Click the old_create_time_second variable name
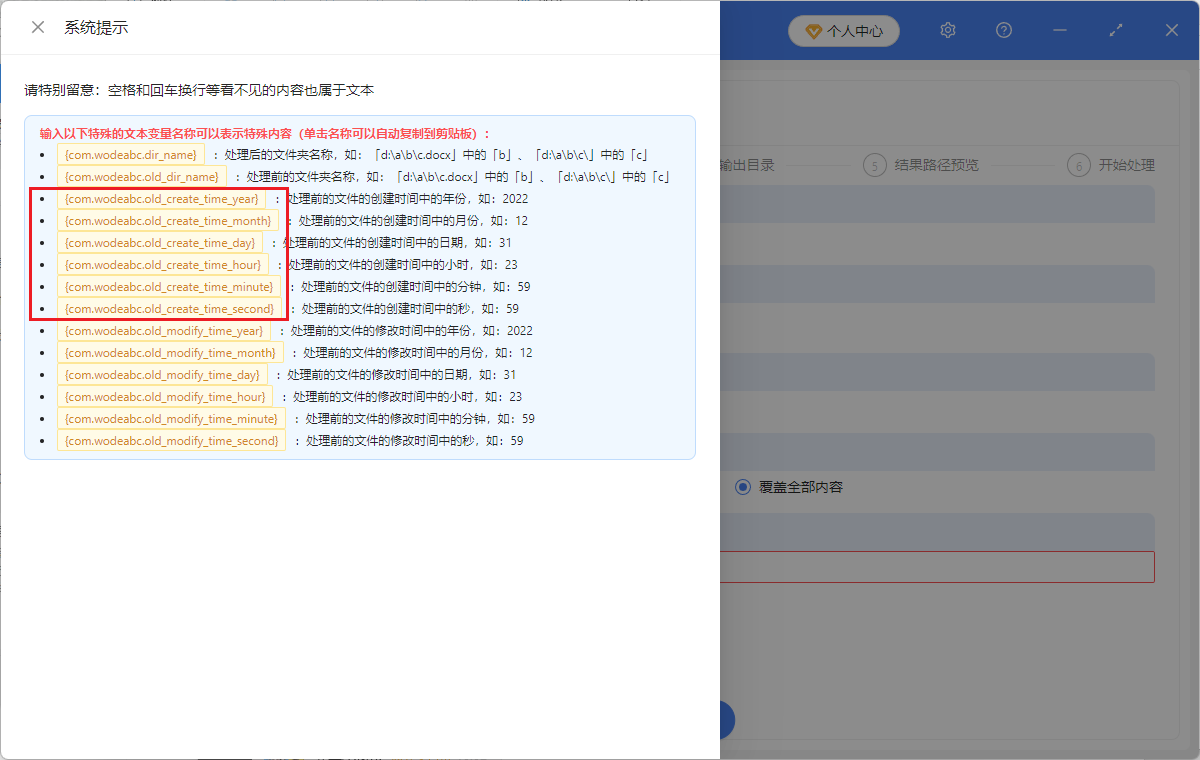1200x760 pixels. coord(166,308)
